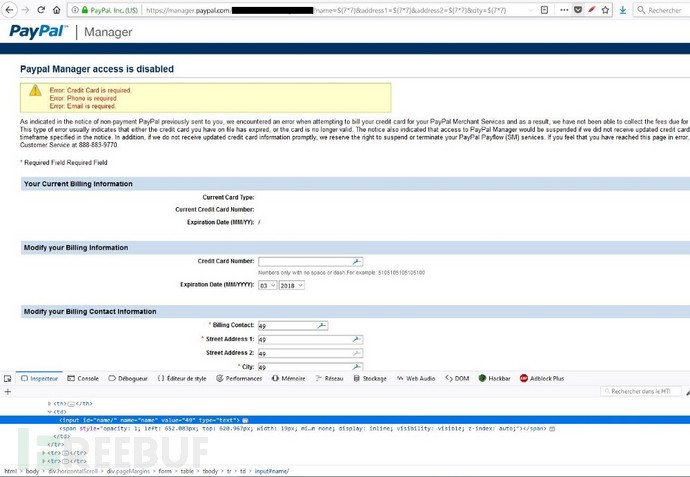Click the event badge beside the input element

click(245, 420)
